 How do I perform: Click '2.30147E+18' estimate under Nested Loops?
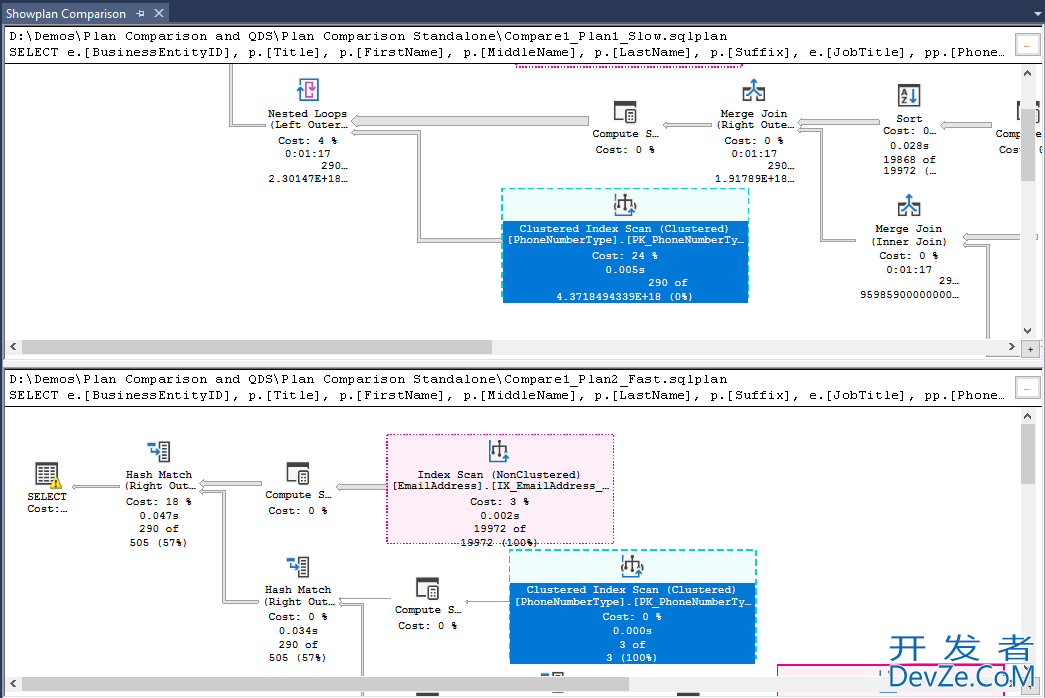click(x=308, y=178)
